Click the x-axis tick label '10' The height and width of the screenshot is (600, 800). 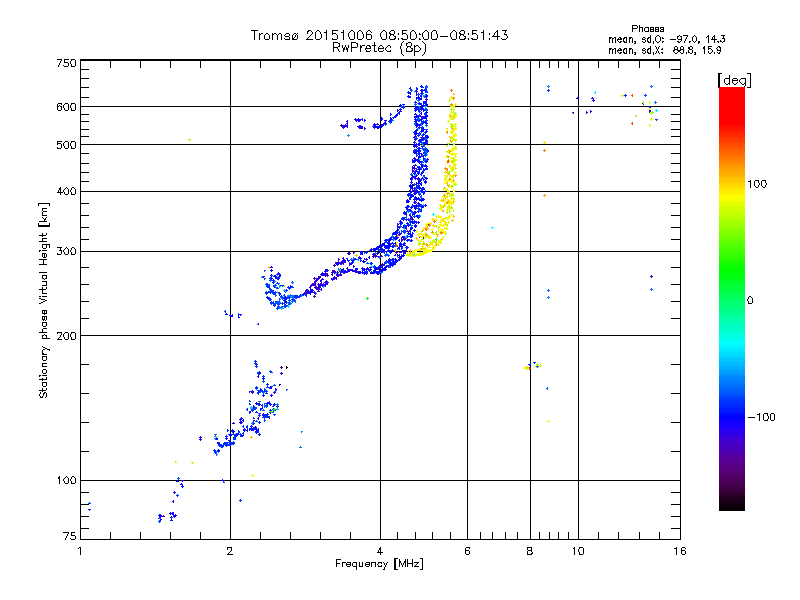point(578,551)
